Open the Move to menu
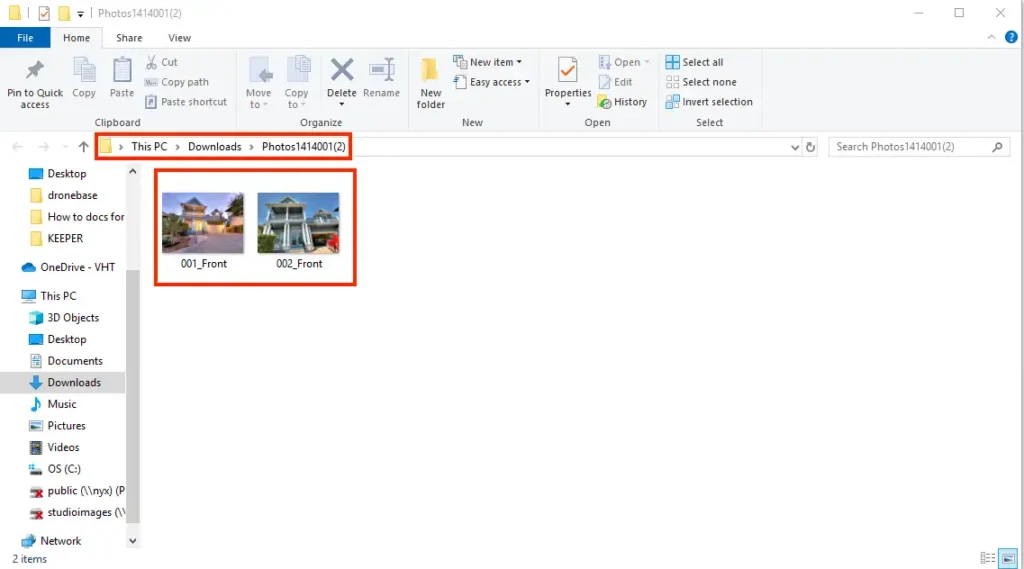The height and width of the screenshot is (569, 1024). pos(259,82)
